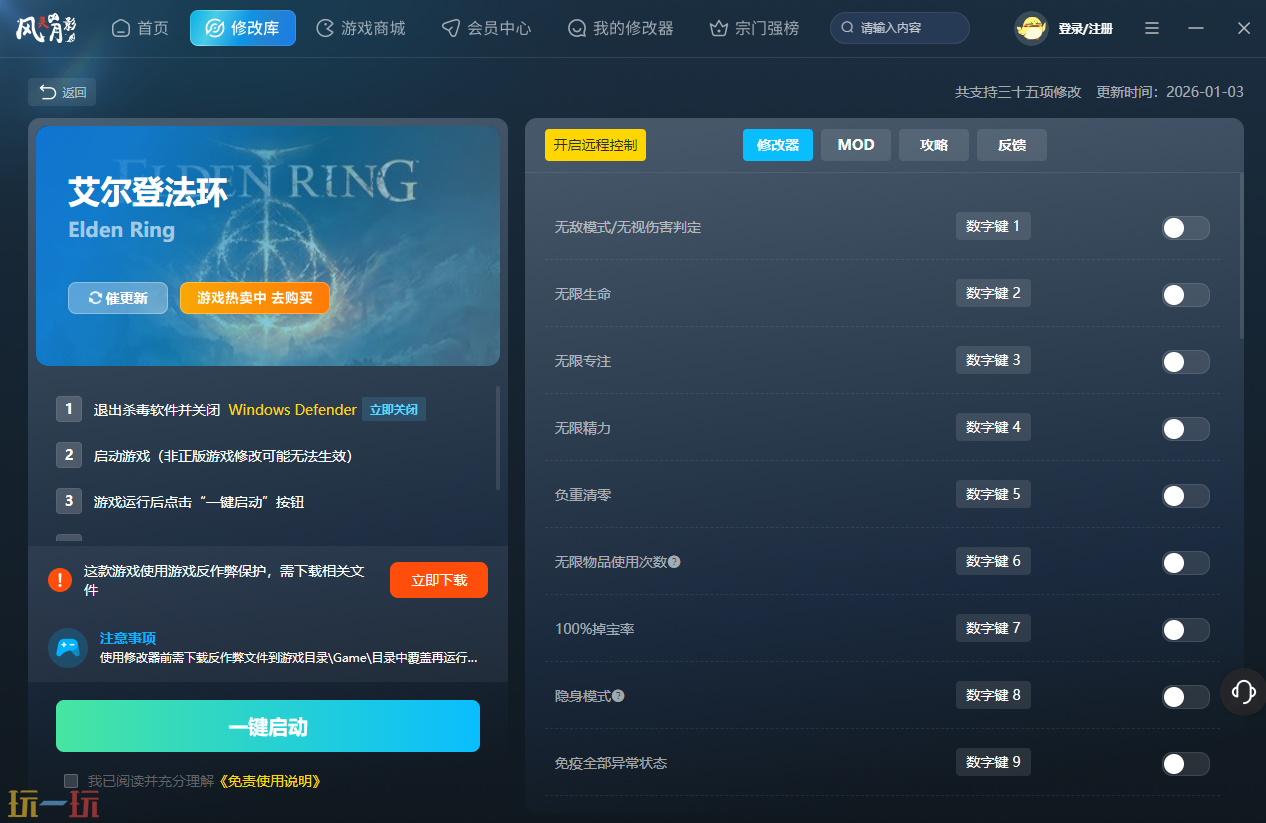This screenshot has height=823, width=1266.
Task: Click hotkey 数字键 5 button
Action: coord(993,494)
